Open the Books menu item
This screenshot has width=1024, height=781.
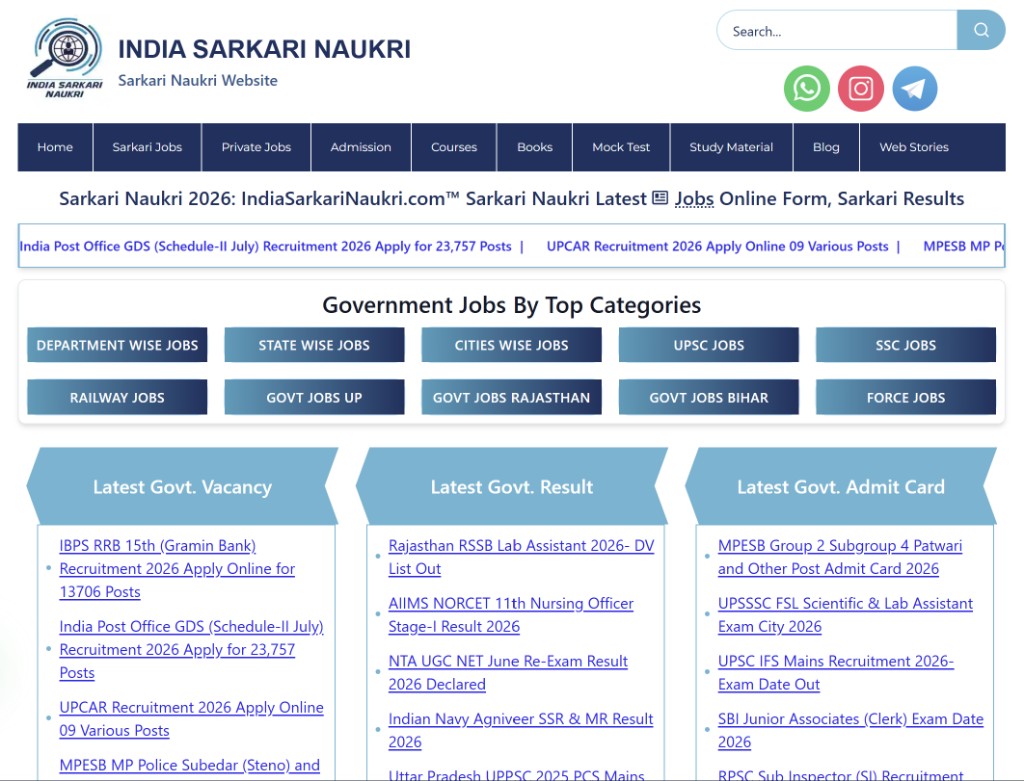535,147
